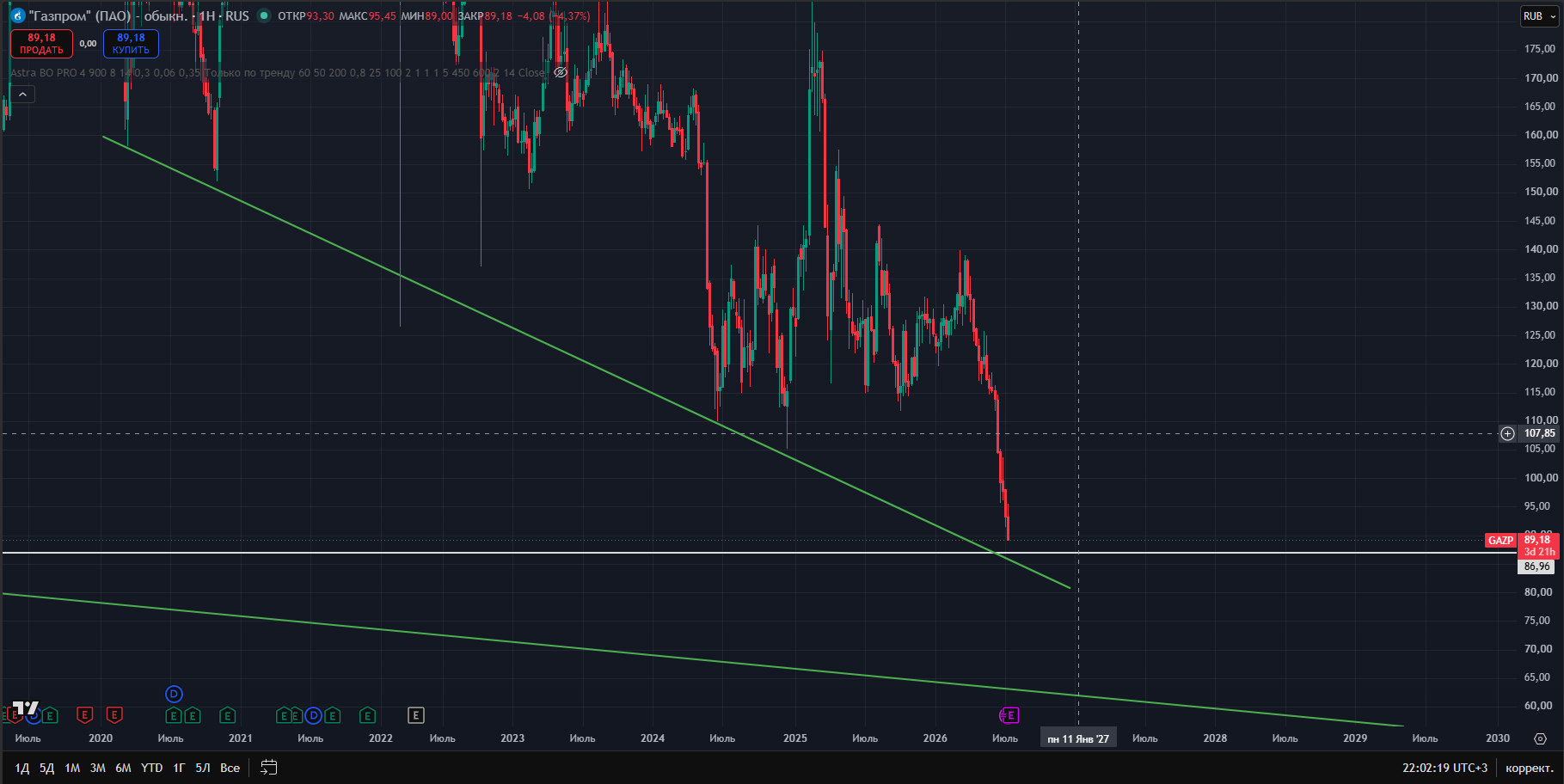Click the grey earnings E marker
This screenshot has width=1564, height=784.
[416, 715]
